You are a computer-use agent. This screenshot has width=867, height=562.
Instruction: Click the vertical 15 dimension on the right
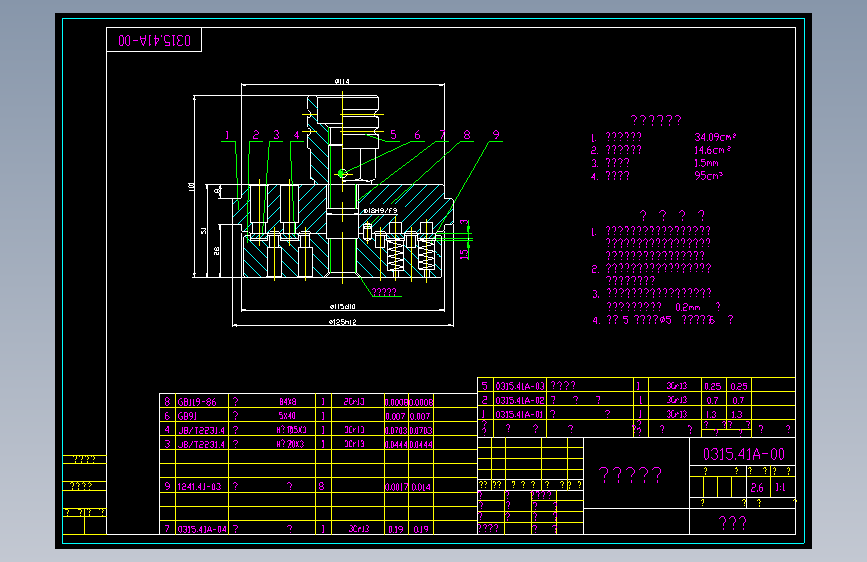(x=464, y=254)
